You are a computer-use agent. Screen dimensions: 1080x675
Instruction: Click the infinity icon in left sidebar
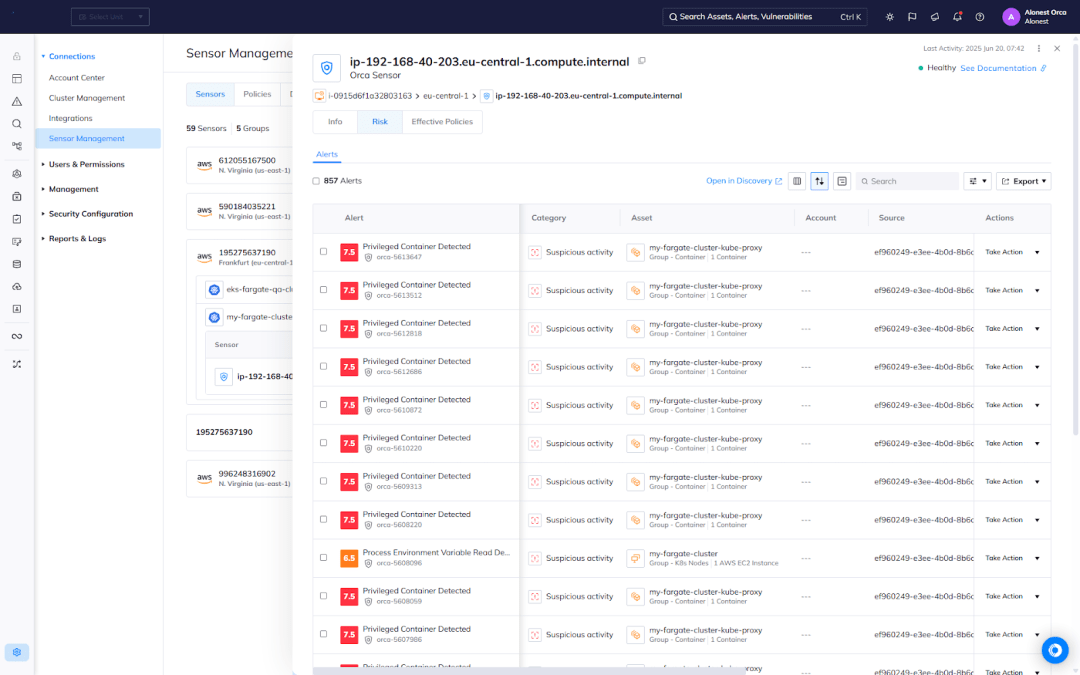(17, 336)
